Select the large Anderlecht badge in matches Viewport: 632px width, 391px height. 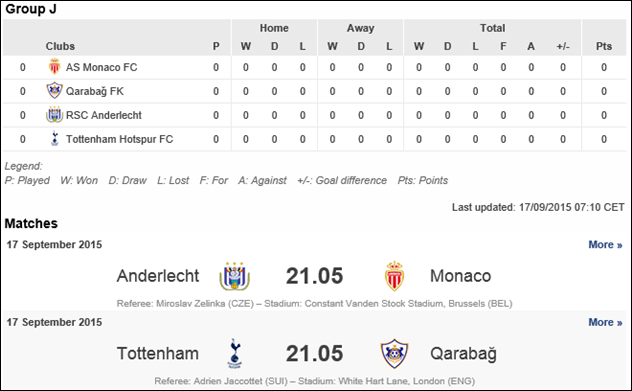pyautogui.click(x=235, y=276)
